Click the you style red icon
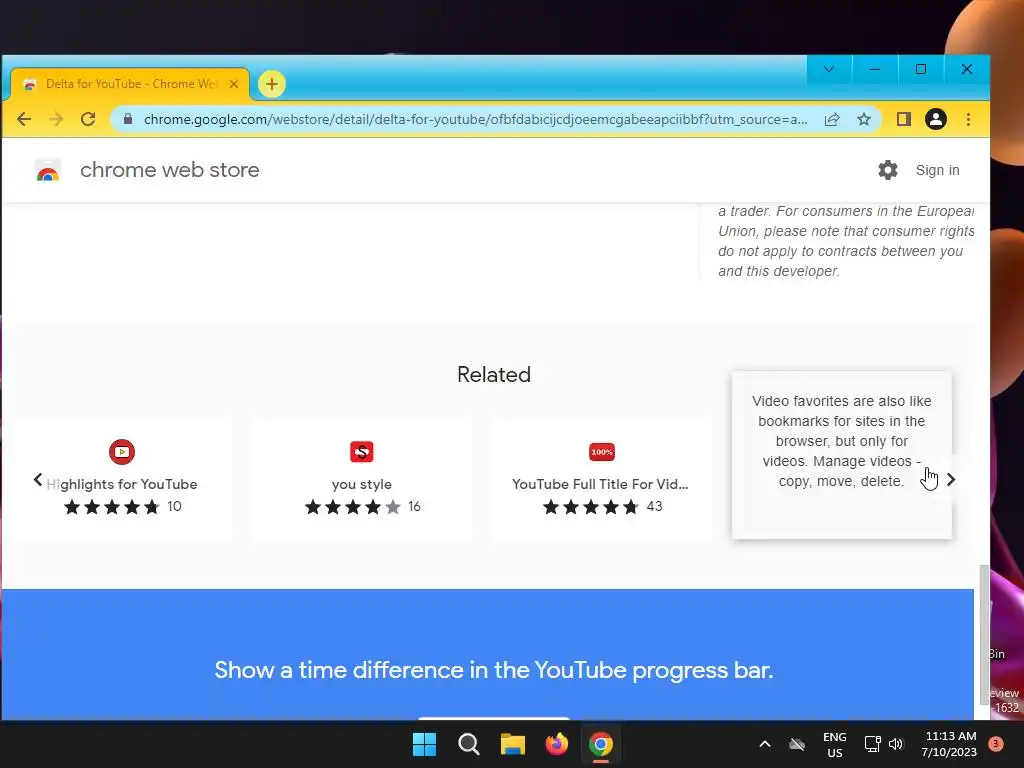The image size is (1024, 768). coord(362,452)
